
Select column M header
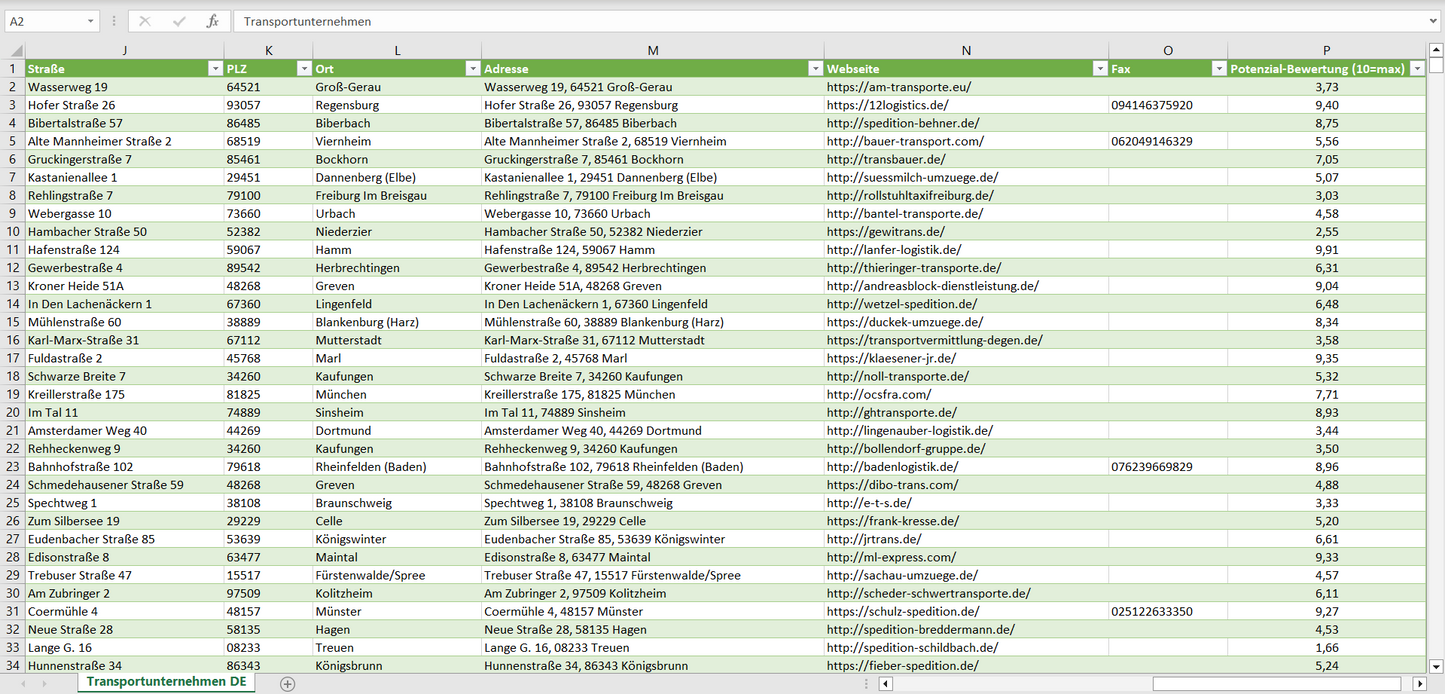coord(652,50)
